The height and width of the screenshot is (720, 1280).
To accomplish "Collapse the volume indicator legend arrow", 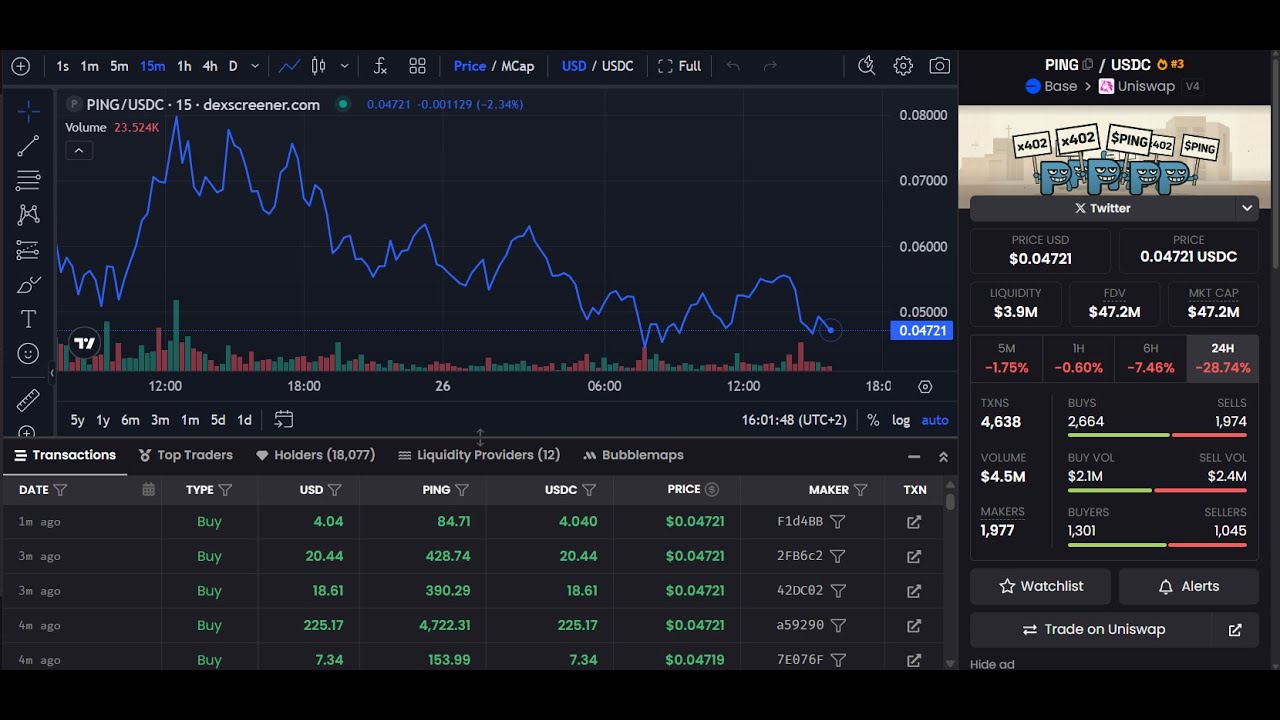I will [x=79, y=151].
